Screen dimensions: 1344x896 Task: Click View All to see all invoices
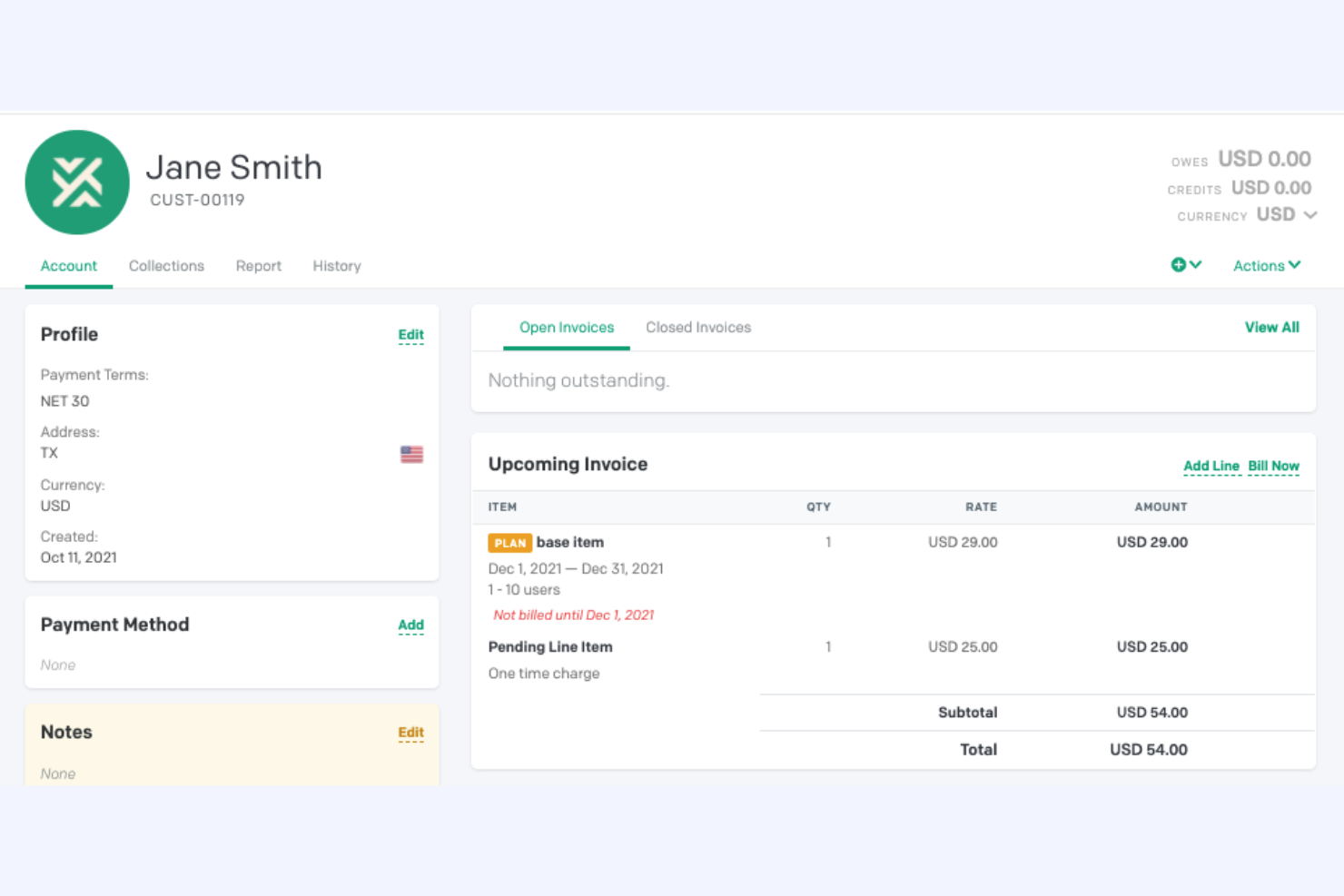[x=1271, y=327]
